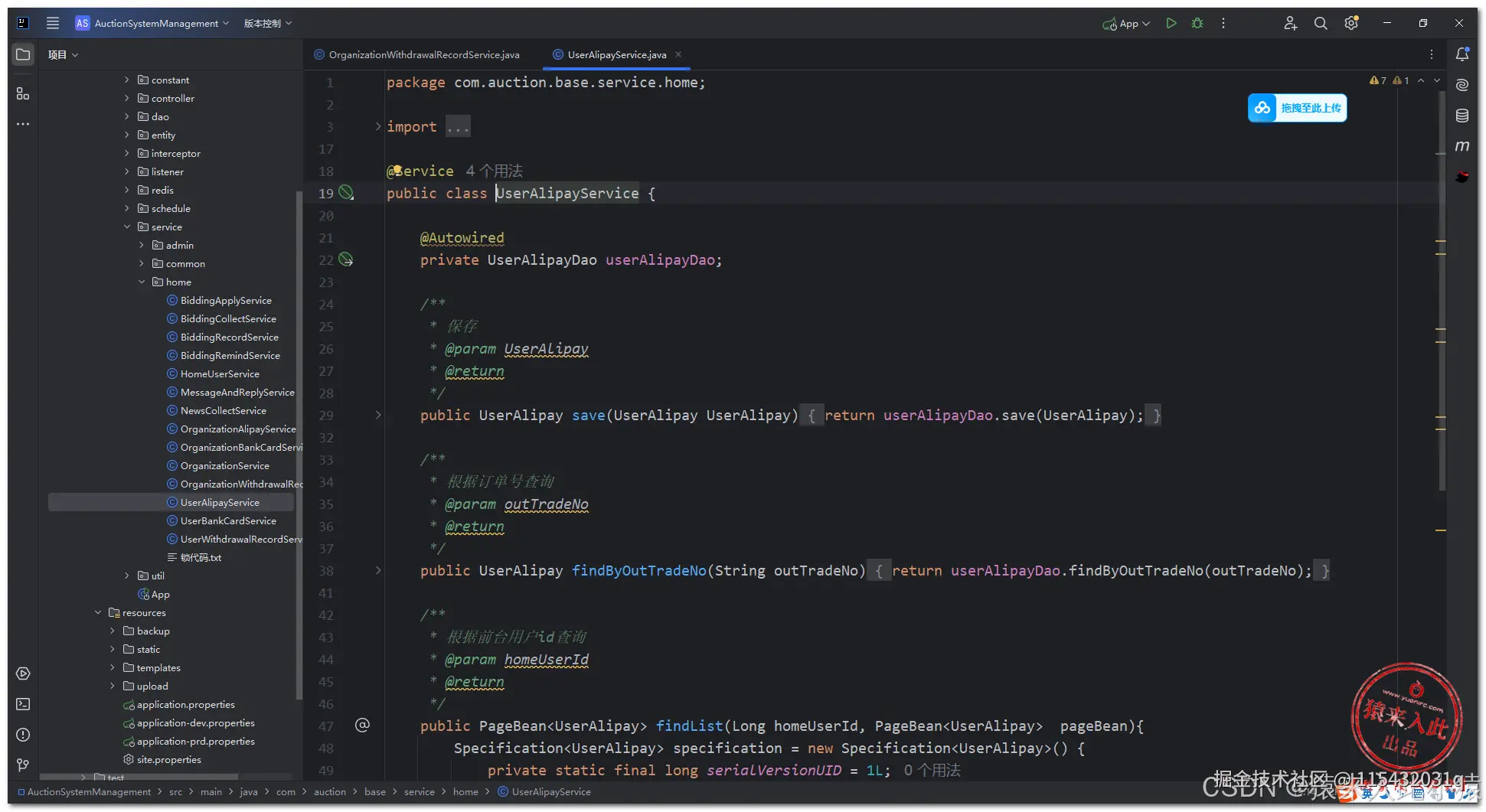1486x812 pixels.
Task: Switch to OrganizationWithdrawalRecordService.java tab
Action: [417, 54]
